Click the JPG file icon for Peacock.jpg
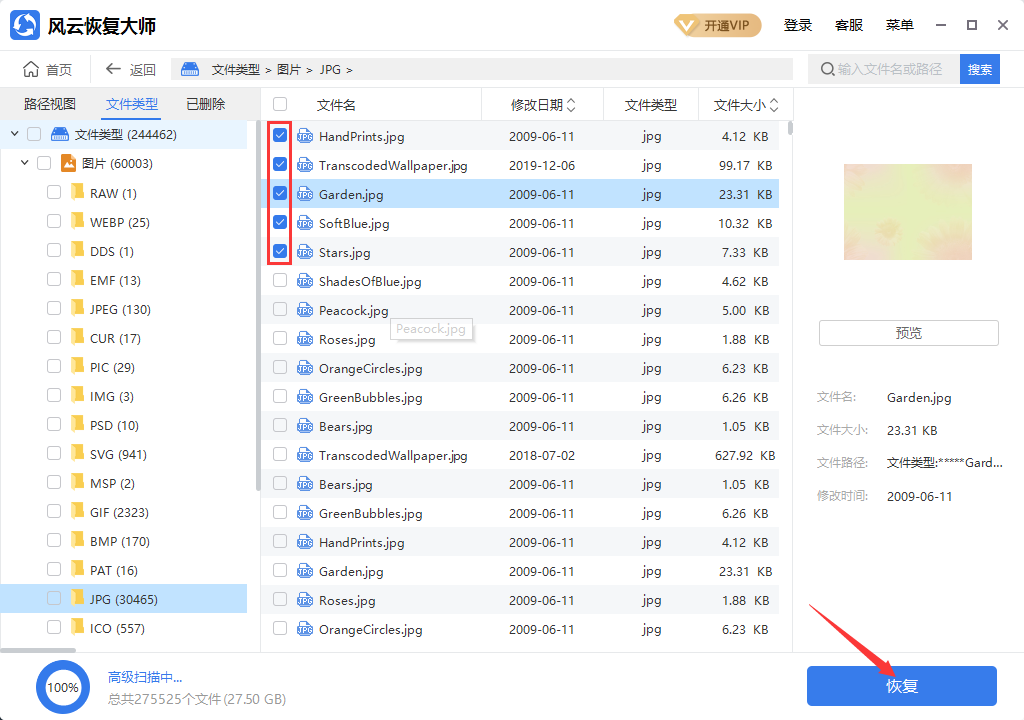This screenshot has height=720, width=1024. pyautogui.click(x=306, y=311)
